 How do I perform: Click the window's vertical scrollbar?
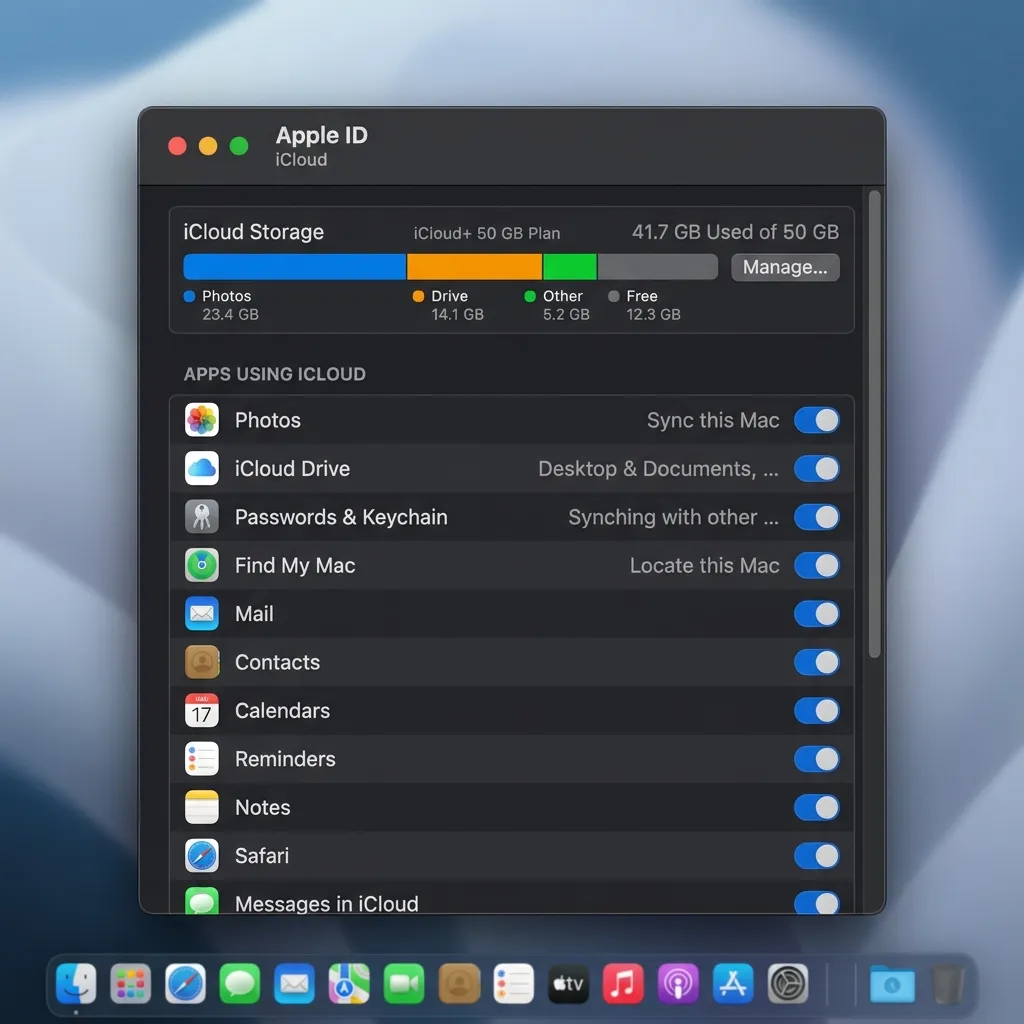[x=874, y=424]
